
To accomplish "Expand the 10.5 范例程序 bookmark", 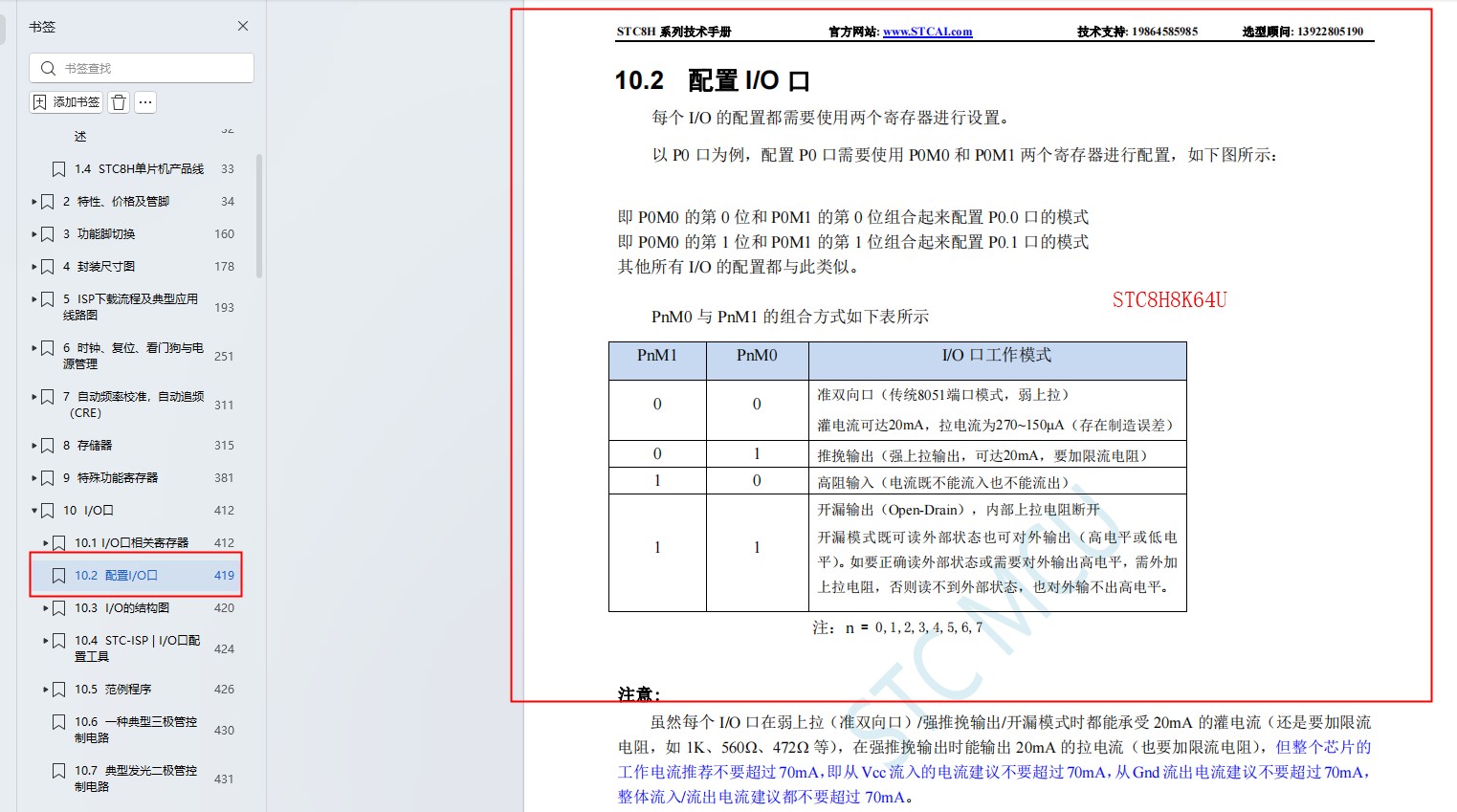I will 46,690.
